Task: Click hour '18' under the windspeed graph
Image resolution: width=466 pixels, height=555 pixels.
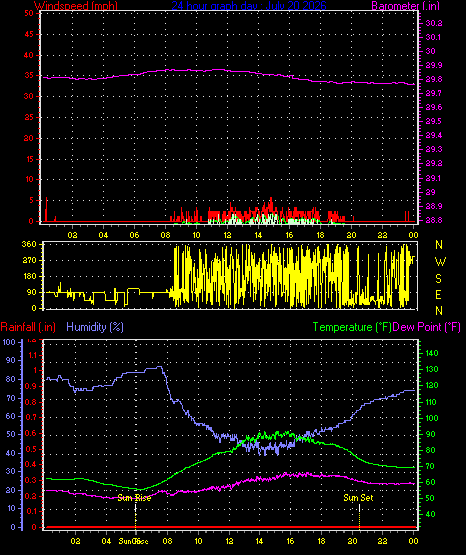Action: point(320,235)
